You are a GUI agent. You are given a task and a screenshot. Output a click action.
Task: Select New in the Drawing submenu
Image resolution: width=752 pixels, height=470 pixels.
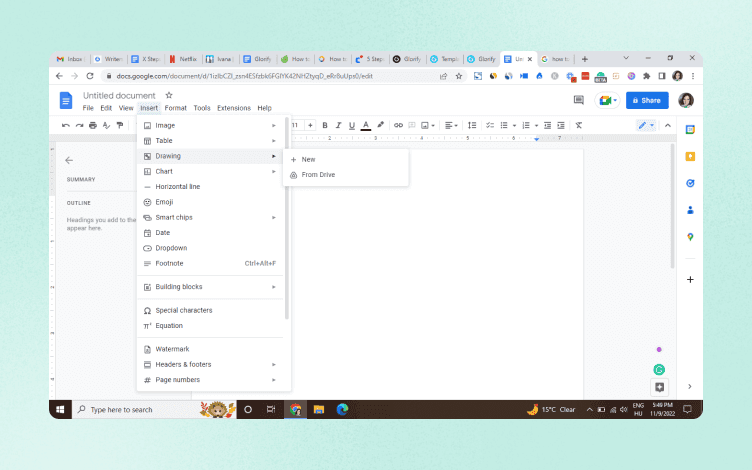coord(347,160)
